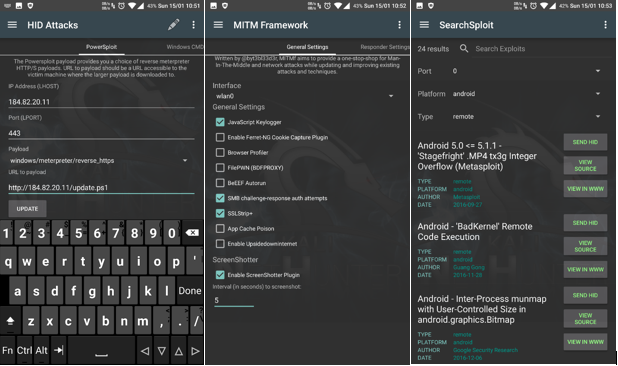Tap the Ctrl key on keyboard
Screen dimensions: 618x366
[24, 350]
